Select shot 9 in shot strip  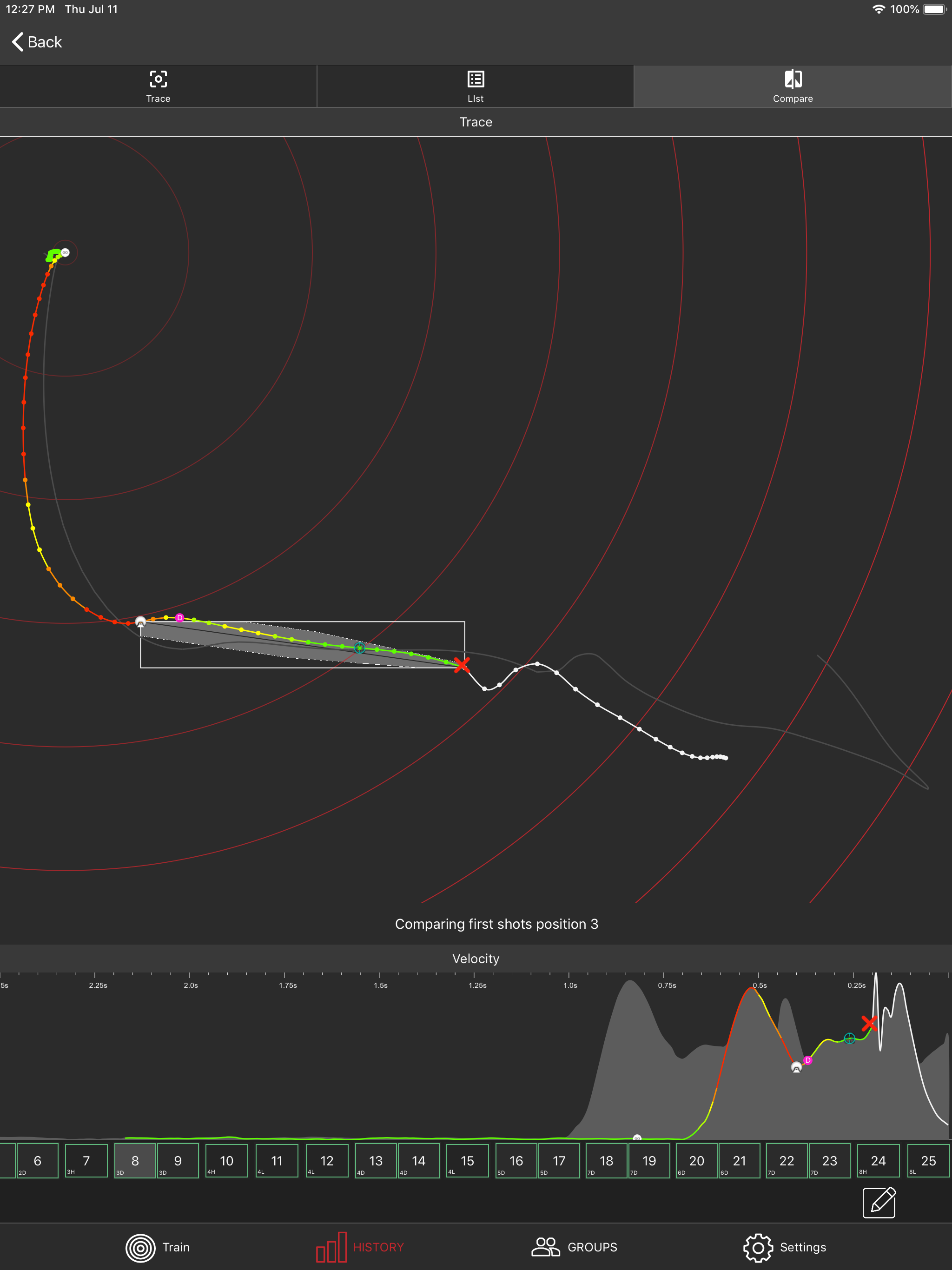coord(178,1160)
